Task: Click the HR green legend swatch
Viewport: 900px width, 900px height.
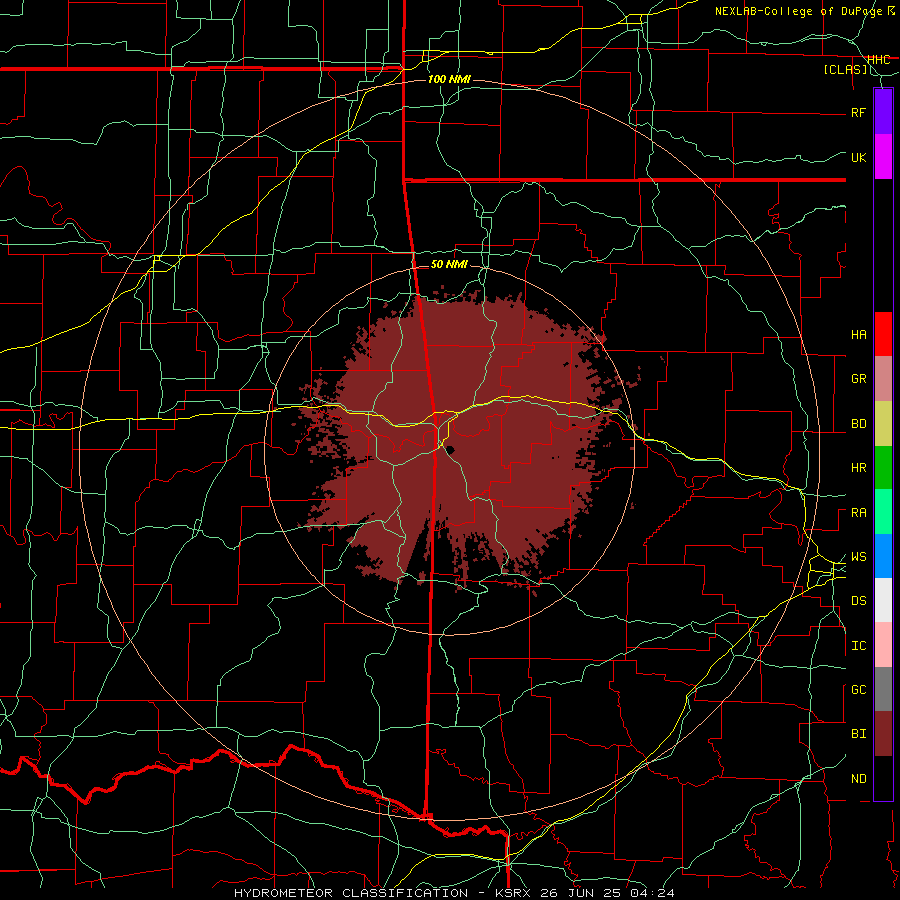Action: pos(883,468)
